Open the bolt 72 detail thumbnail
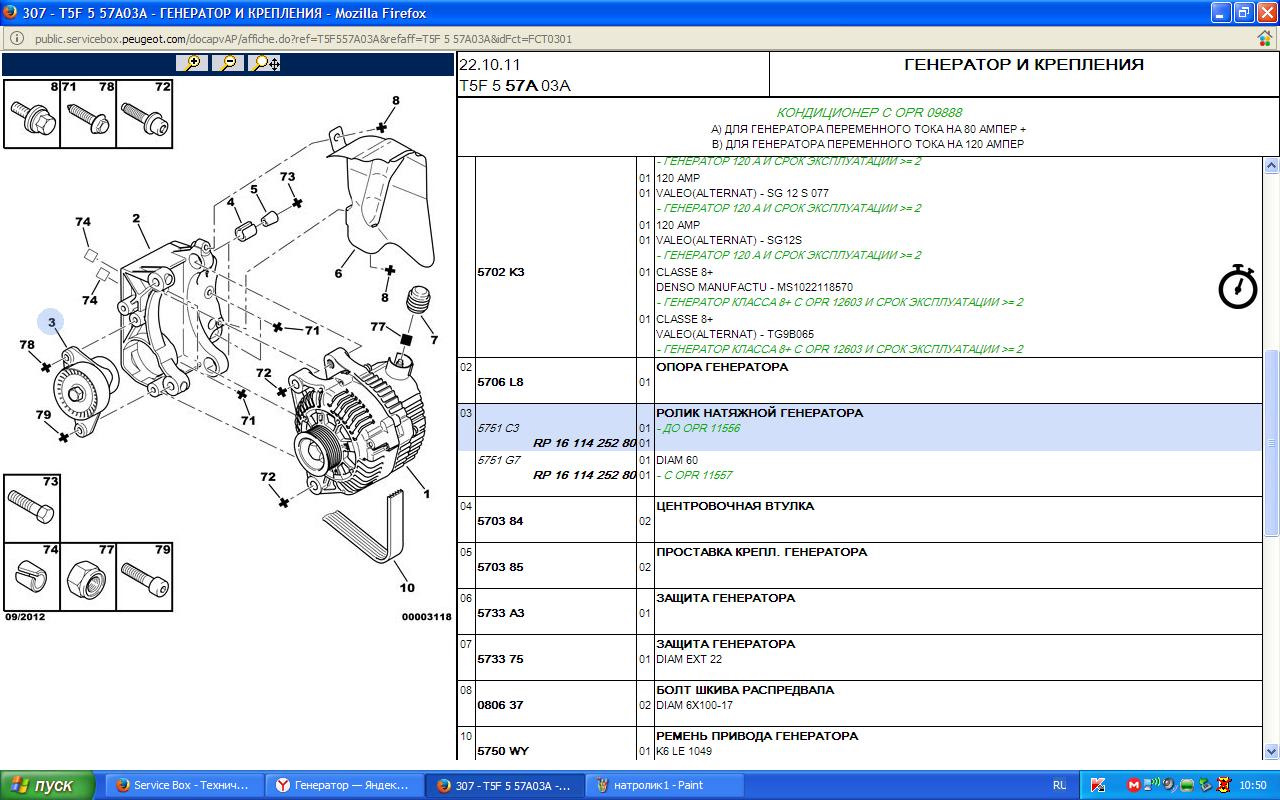This screenshot has height=800, width=1280. tap(145, 113)
